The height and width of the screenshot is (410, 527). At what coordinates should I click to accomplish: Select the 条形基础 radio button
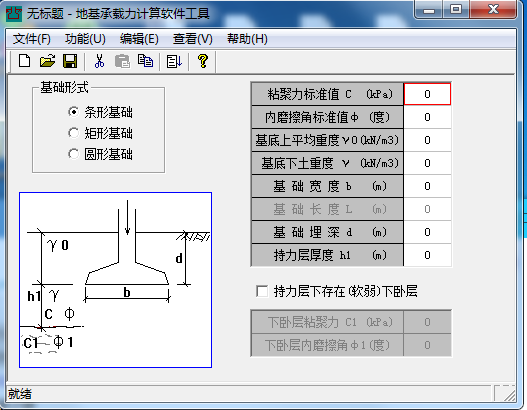click(x=73, y=112)
